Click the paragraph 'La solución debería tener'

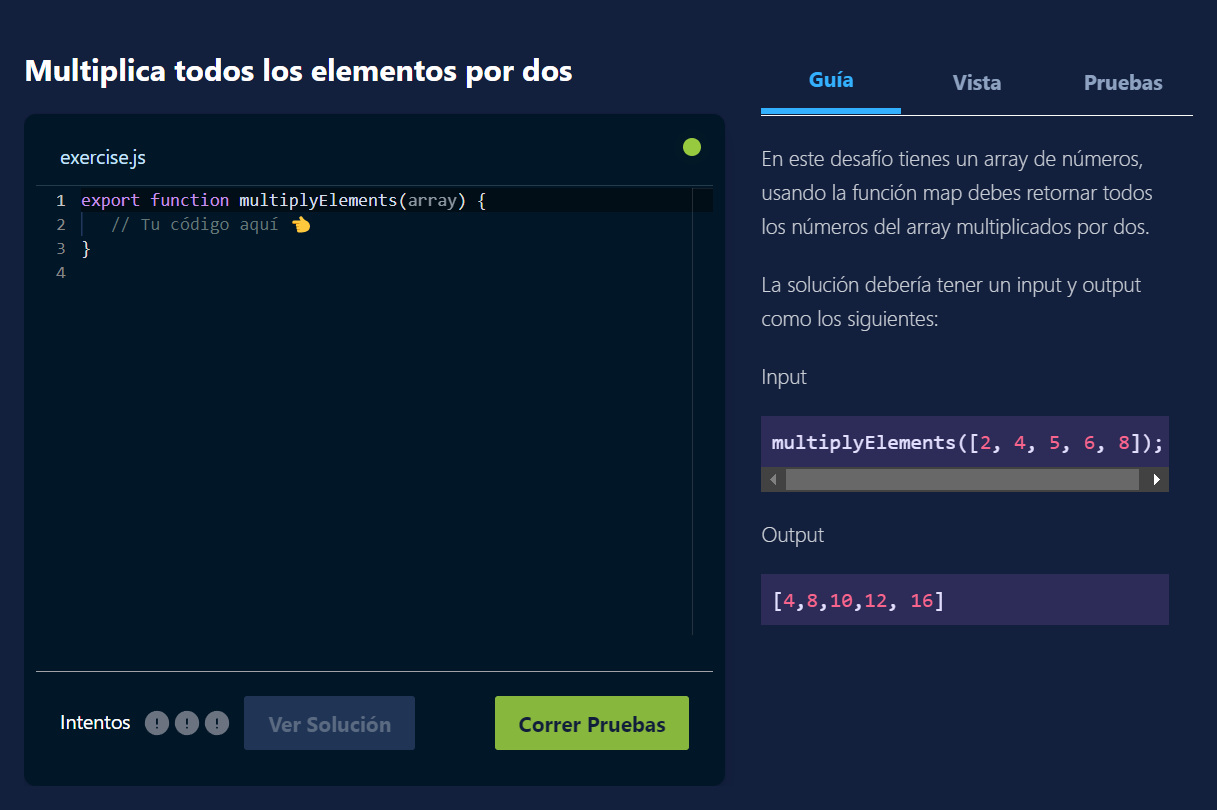coord(951,302)
